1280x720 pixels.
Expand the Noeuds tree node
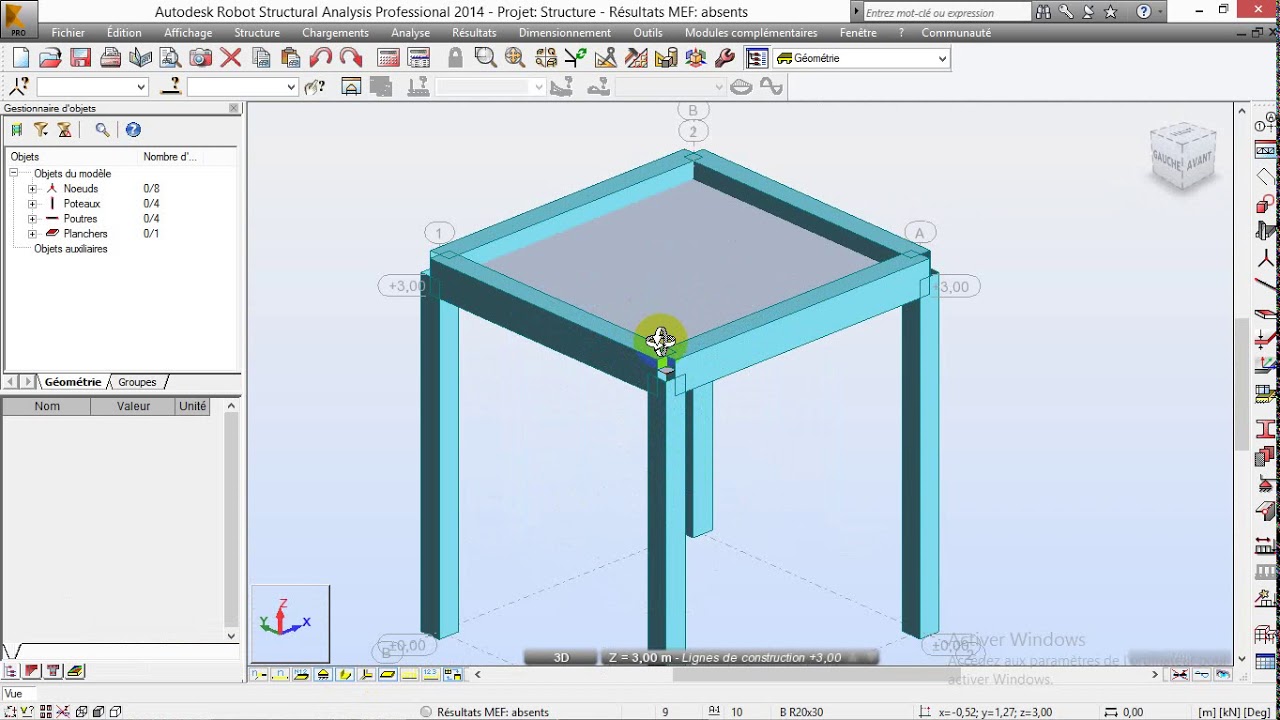[x=32, y=189]
